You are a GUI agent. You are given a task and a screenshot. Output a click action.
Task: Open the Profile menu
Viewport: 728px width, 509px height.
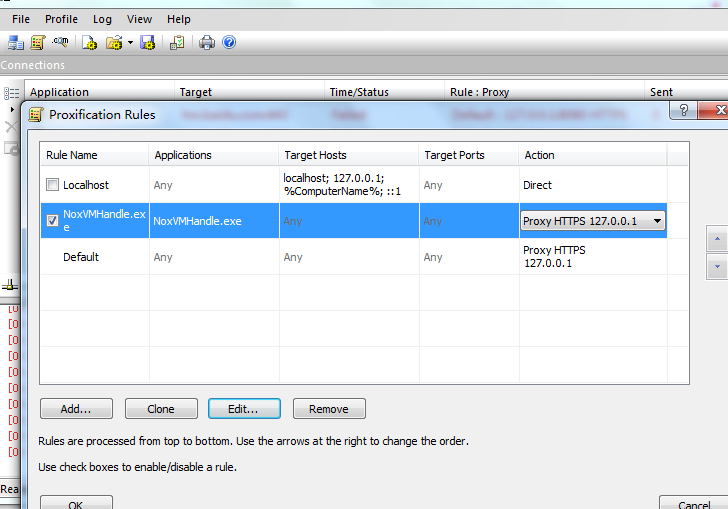[x=61, y=19]
